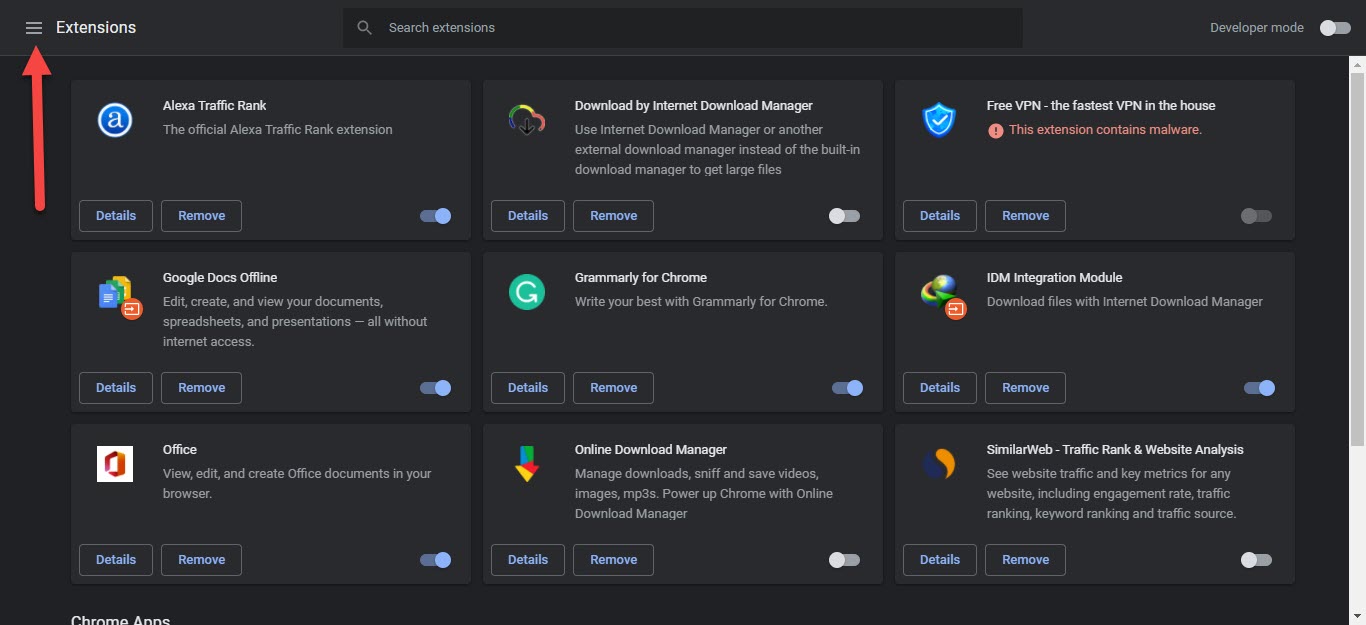The width and height of the screenshot is (1366, 625).
Task: Open Details for IDM Integration Module
Action: pyautogui.click(x=939, y=388)
